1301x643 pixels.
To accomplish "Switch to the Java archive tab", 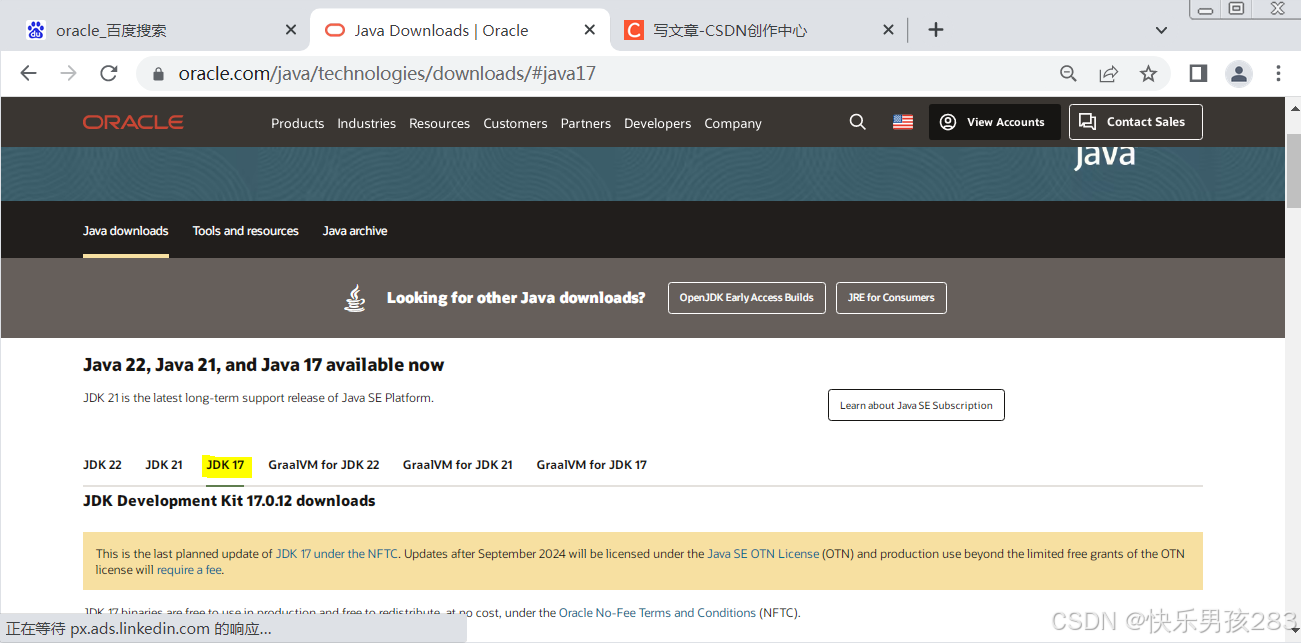I will pos(354,230).
